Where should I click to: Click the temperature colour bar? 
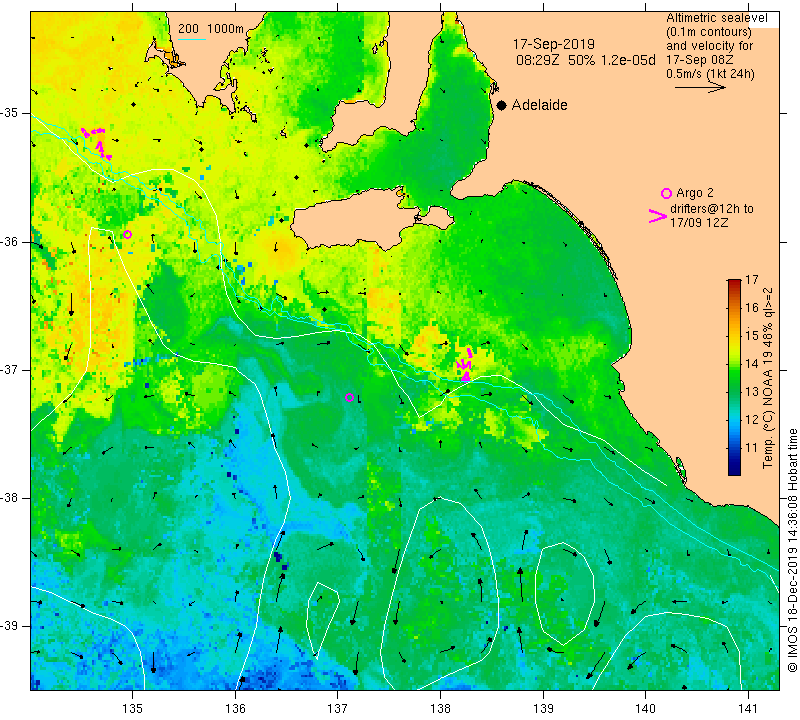point(734,377)
